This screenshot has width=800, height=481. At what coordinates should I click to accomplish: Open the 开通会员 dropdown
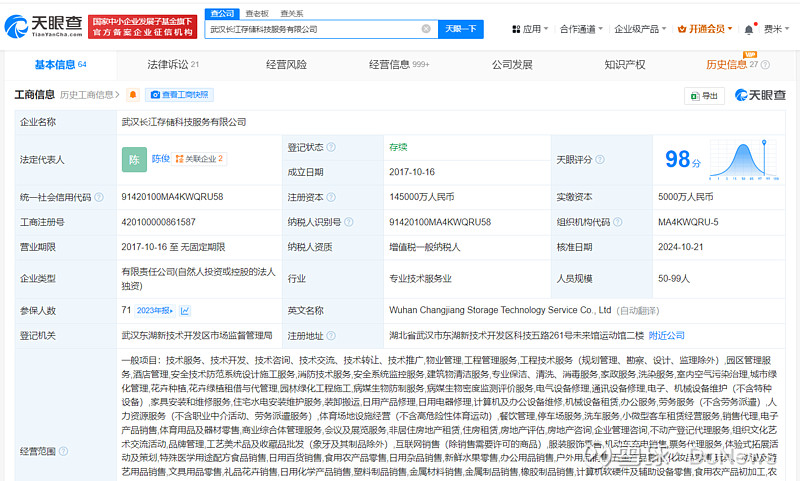pos(705,29)
